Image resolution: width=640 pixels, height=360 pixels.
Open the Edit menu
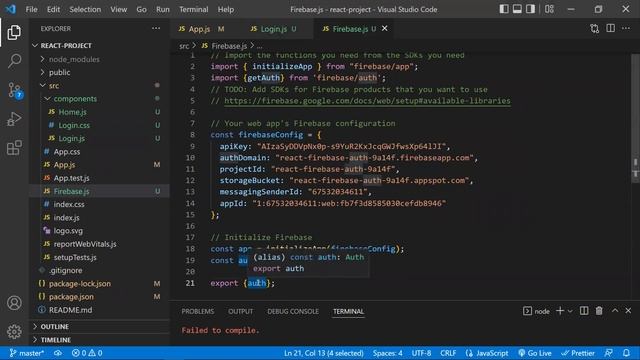click(x=53, y=9)
